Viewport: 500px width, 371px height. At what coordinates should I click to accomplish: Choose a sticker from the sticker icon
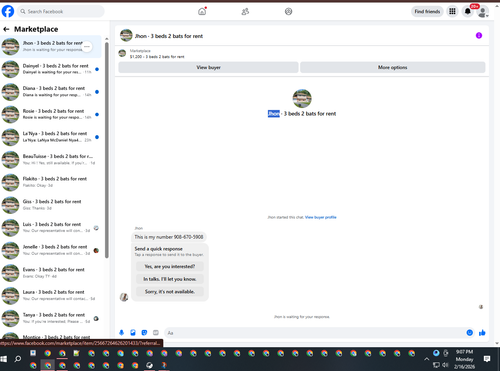[144, 333]
